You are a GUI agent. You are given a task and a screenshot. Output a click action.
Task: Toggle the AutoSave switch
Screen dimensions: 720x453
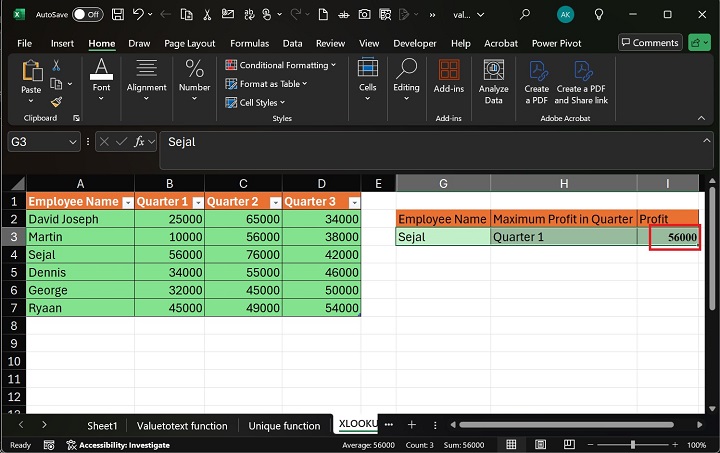[87, 15]
